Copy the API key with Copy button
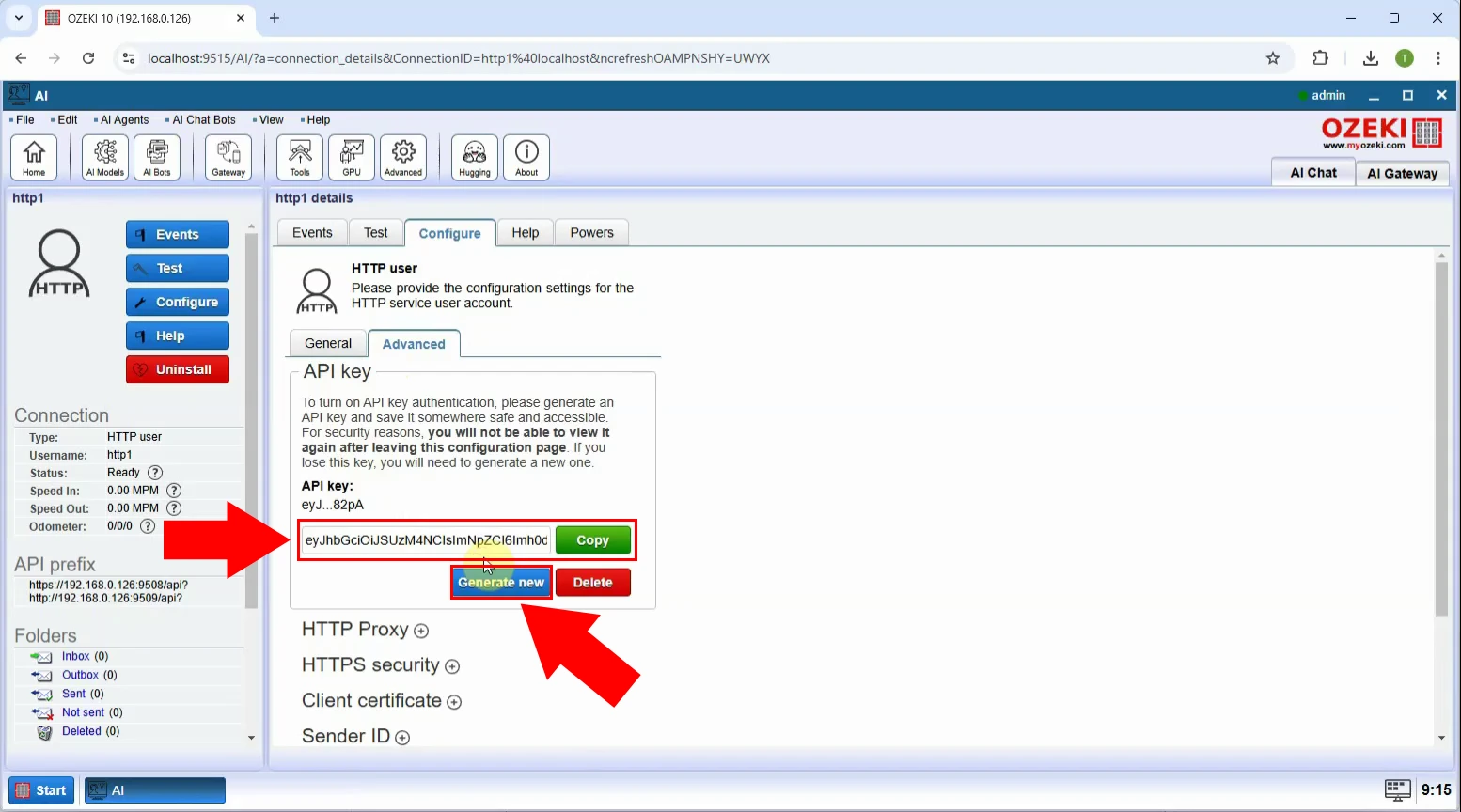Image resolution: width=1461 pixels, height=812 pixels. point(592,540)
